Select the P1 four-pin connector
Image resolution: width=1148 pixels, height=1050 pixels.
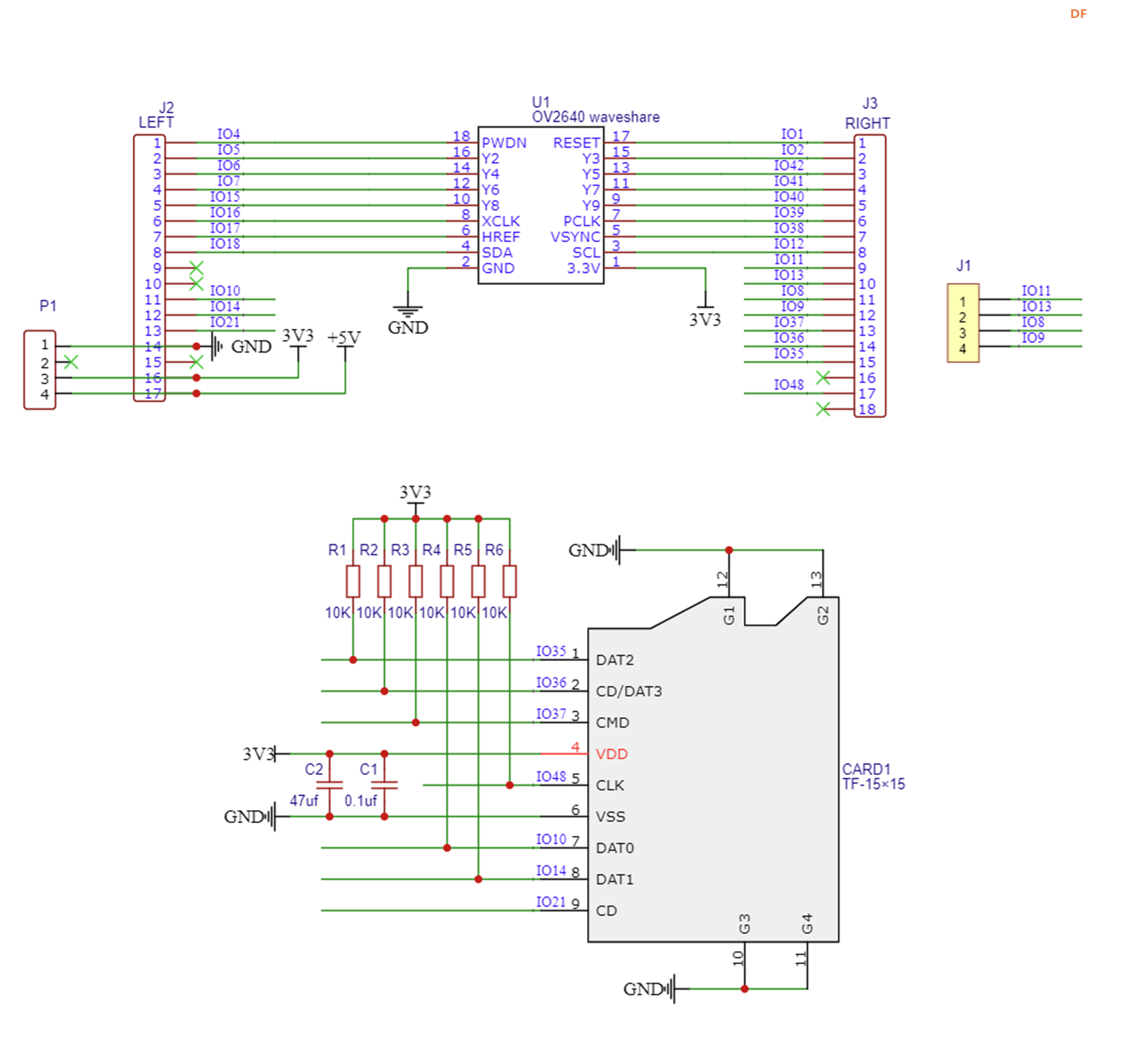[x=39, y=370]
